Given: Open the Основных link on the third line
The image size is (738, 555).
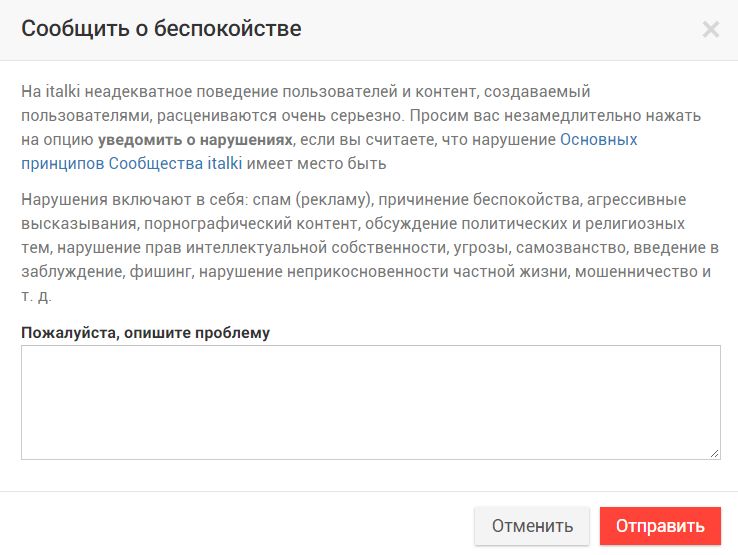Looking at the screenshot, I should (x=598, y=139).
